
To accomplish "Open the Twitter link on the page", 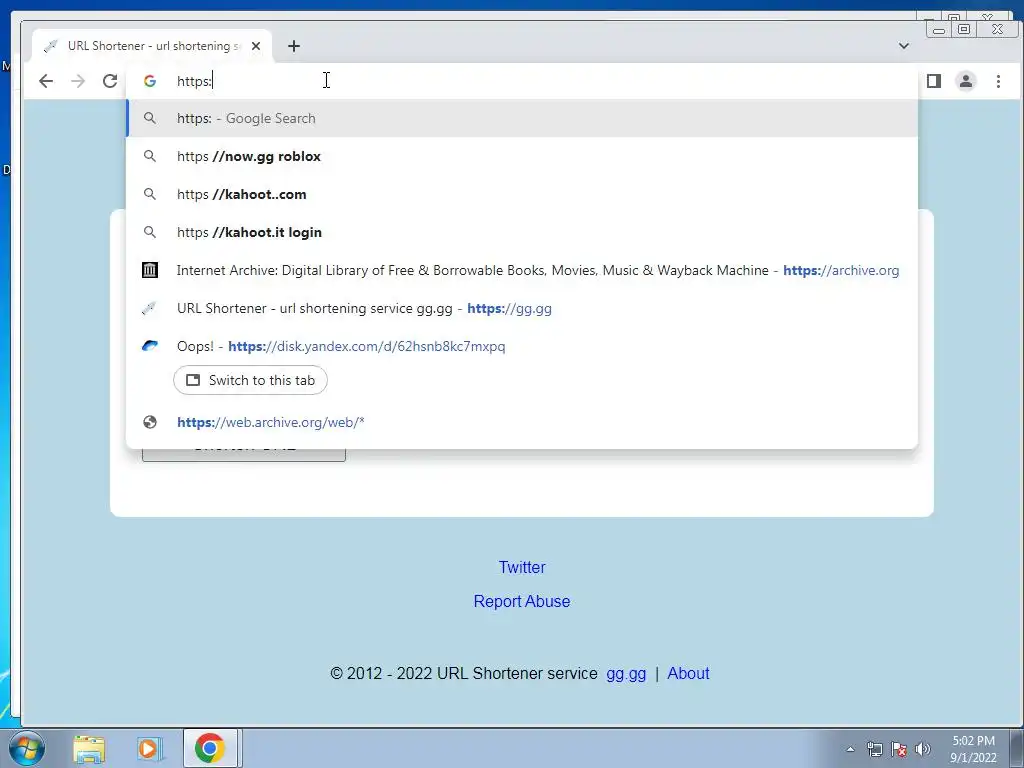I will pos(522,567).
